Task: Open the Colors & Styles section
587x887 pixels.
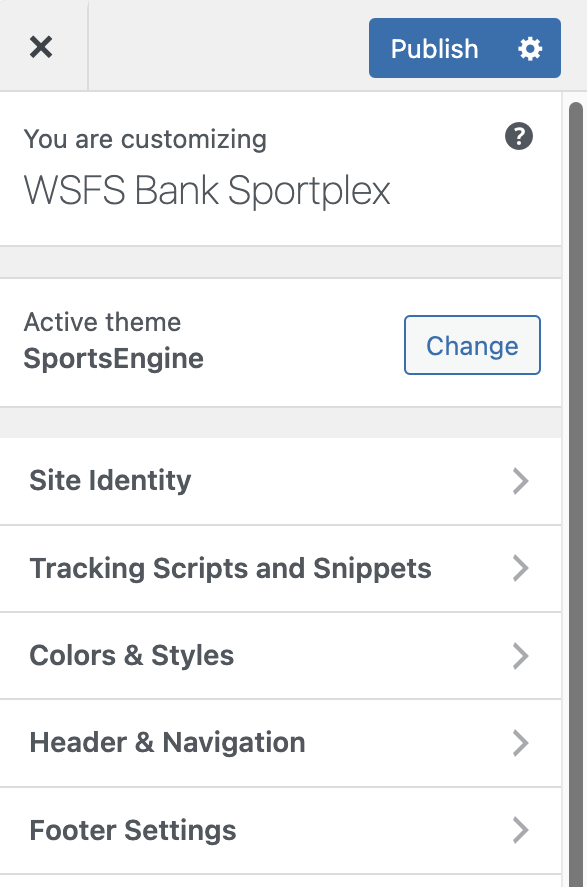Action: [x=280, y=656]
